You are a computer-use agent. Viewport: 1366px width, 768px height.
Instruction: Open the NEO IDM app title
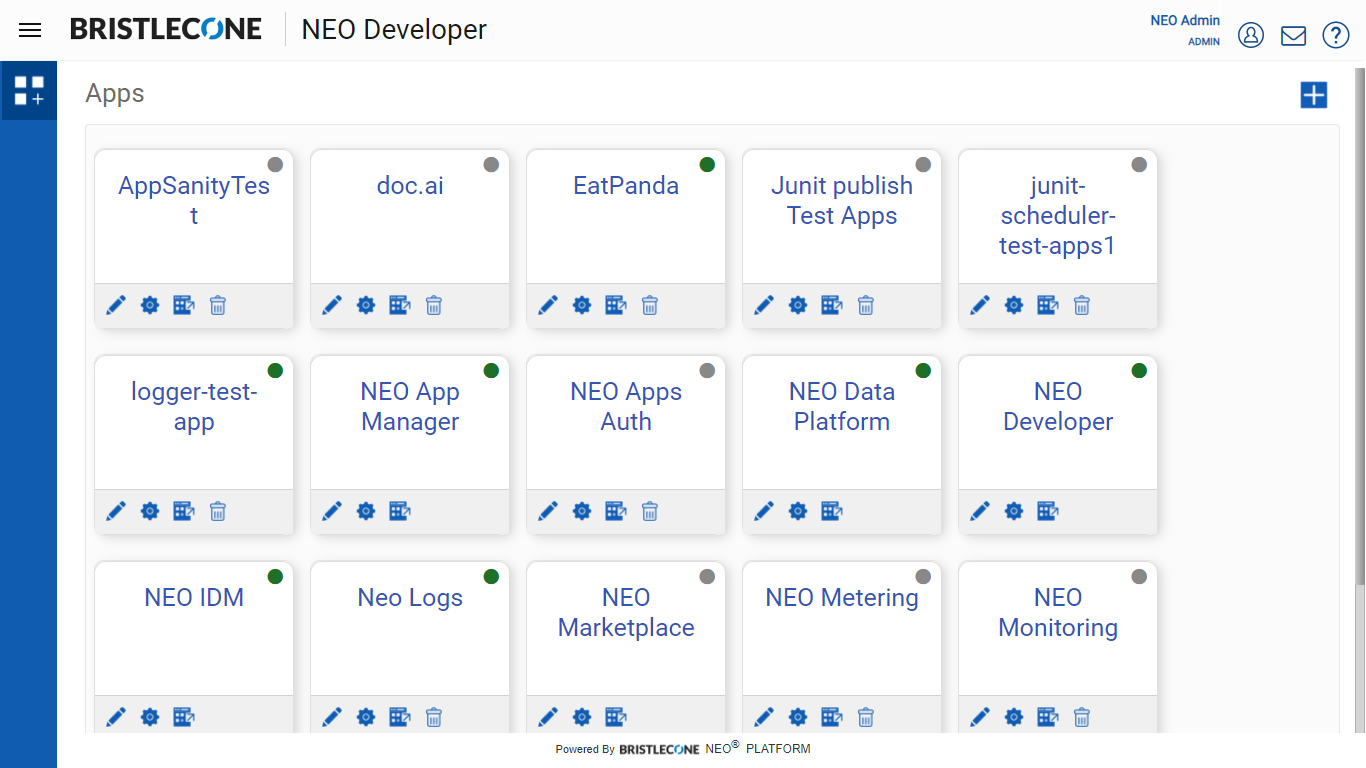coord(194,598)
